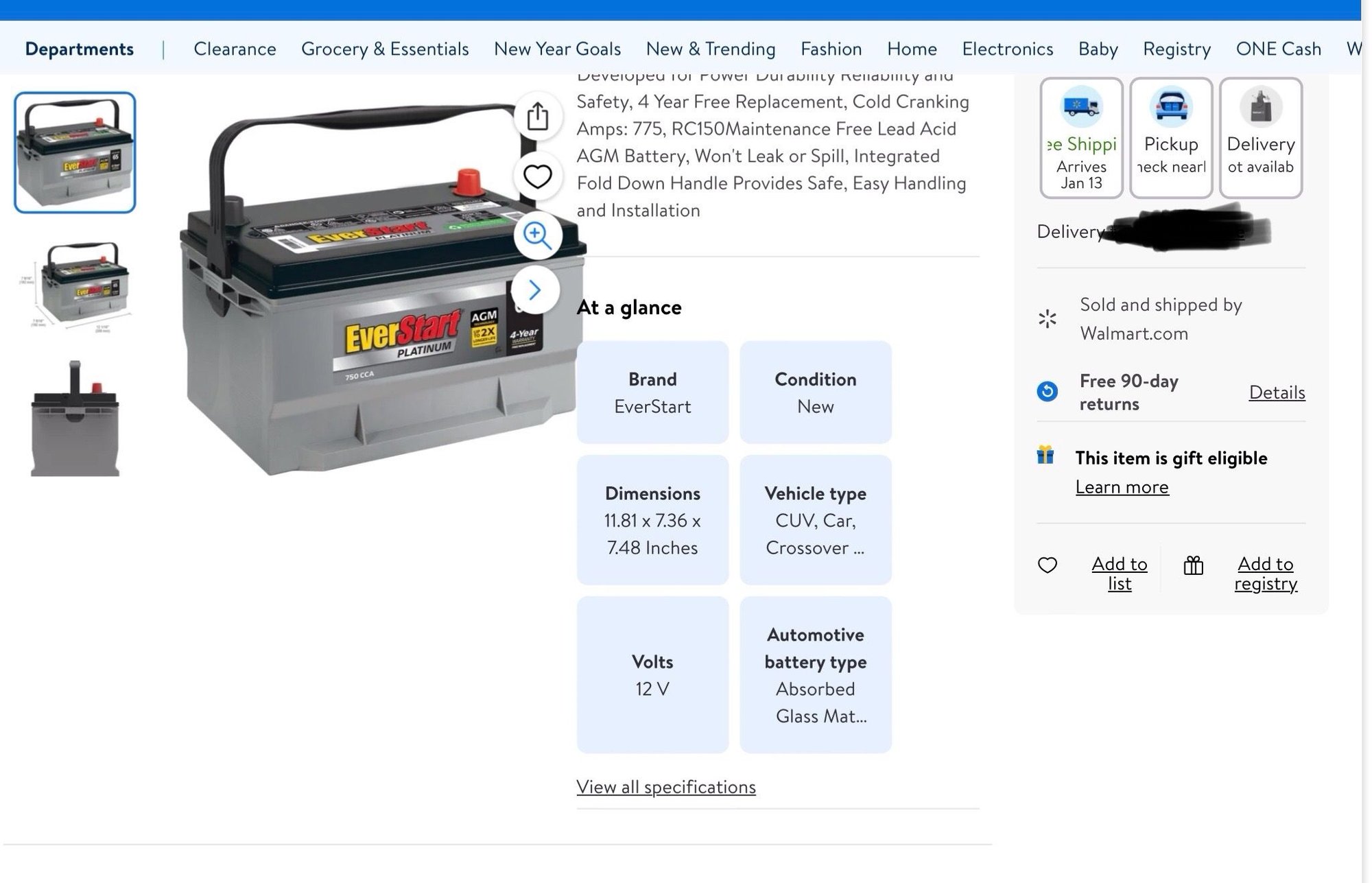Click gift icon beside Add to registry
Image resolution: width=1372 pixels, height=883 pixels.
pos(1193,565)
